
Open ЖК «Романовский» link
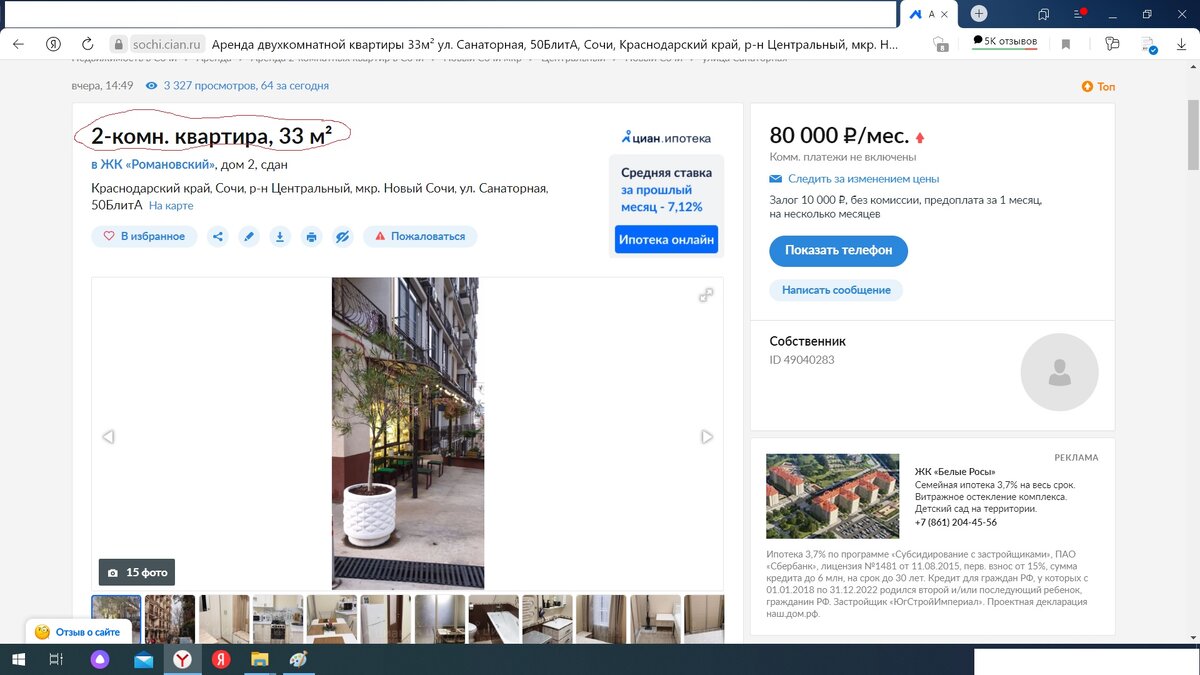[152, 164]
